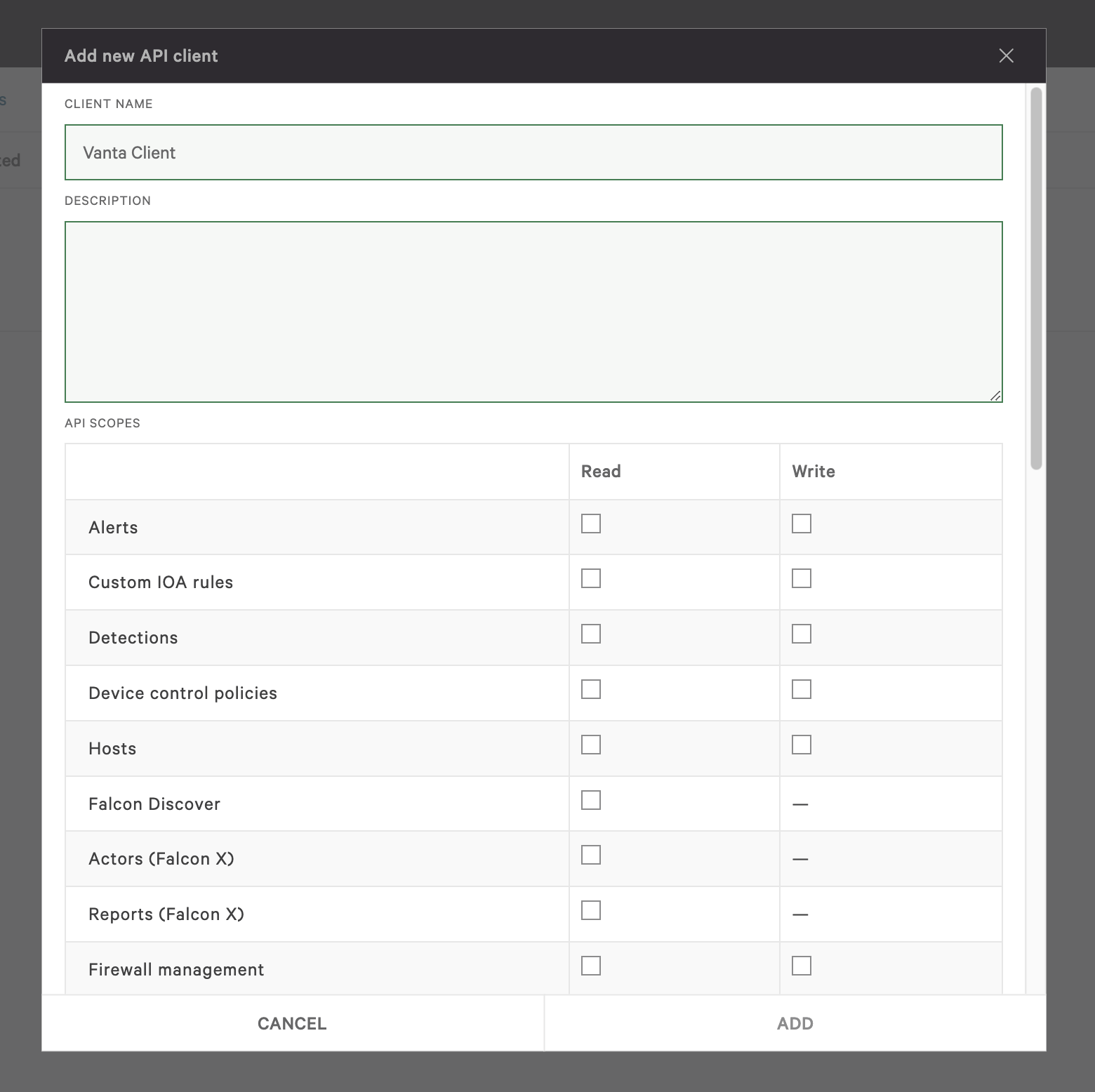Viewport: 1095px width, 1092px height.
Task: Enable Write for Device control policies
Action: pos(802,689)
